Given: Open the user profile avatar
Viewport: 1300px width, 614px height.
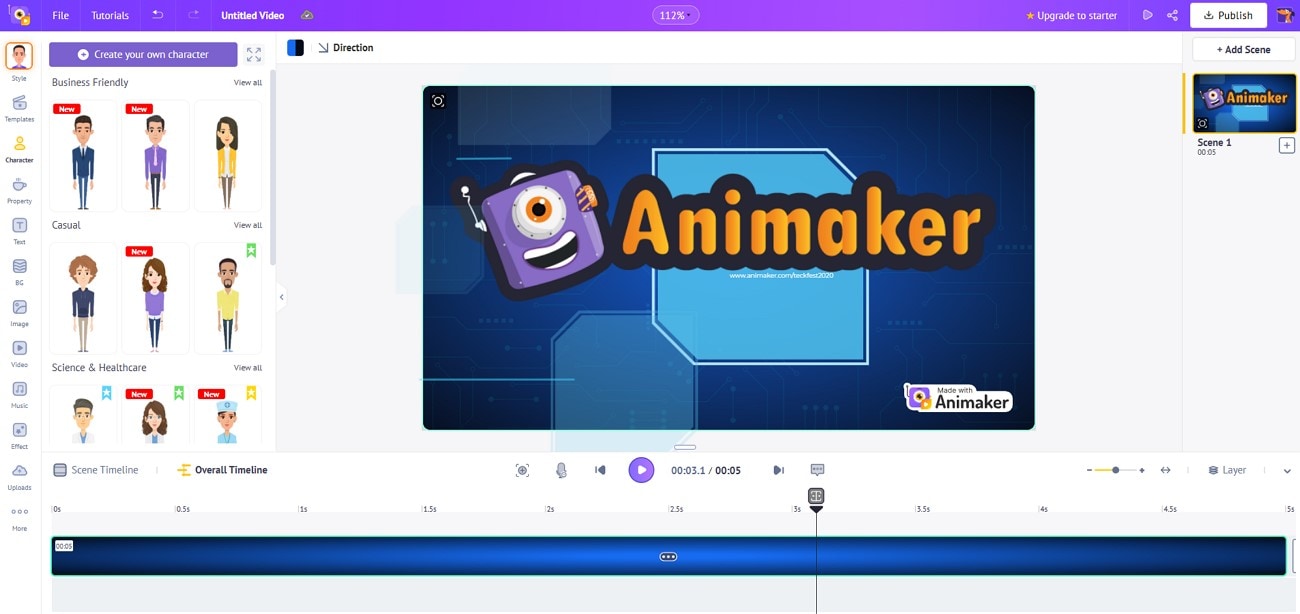Looking at the screenshot, I should [1284, 15].
